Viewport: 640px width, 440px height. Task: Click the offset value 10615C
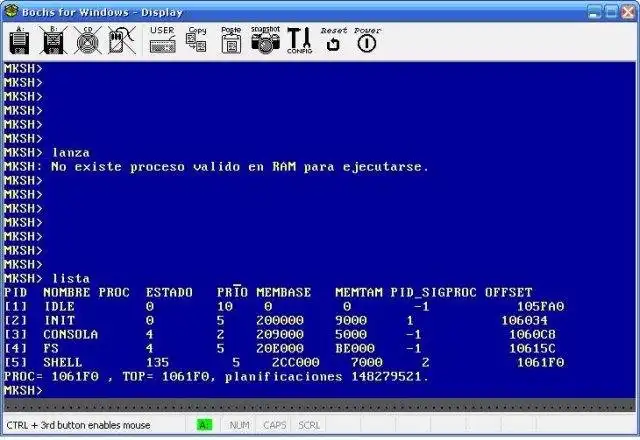(x=532, y=349)
